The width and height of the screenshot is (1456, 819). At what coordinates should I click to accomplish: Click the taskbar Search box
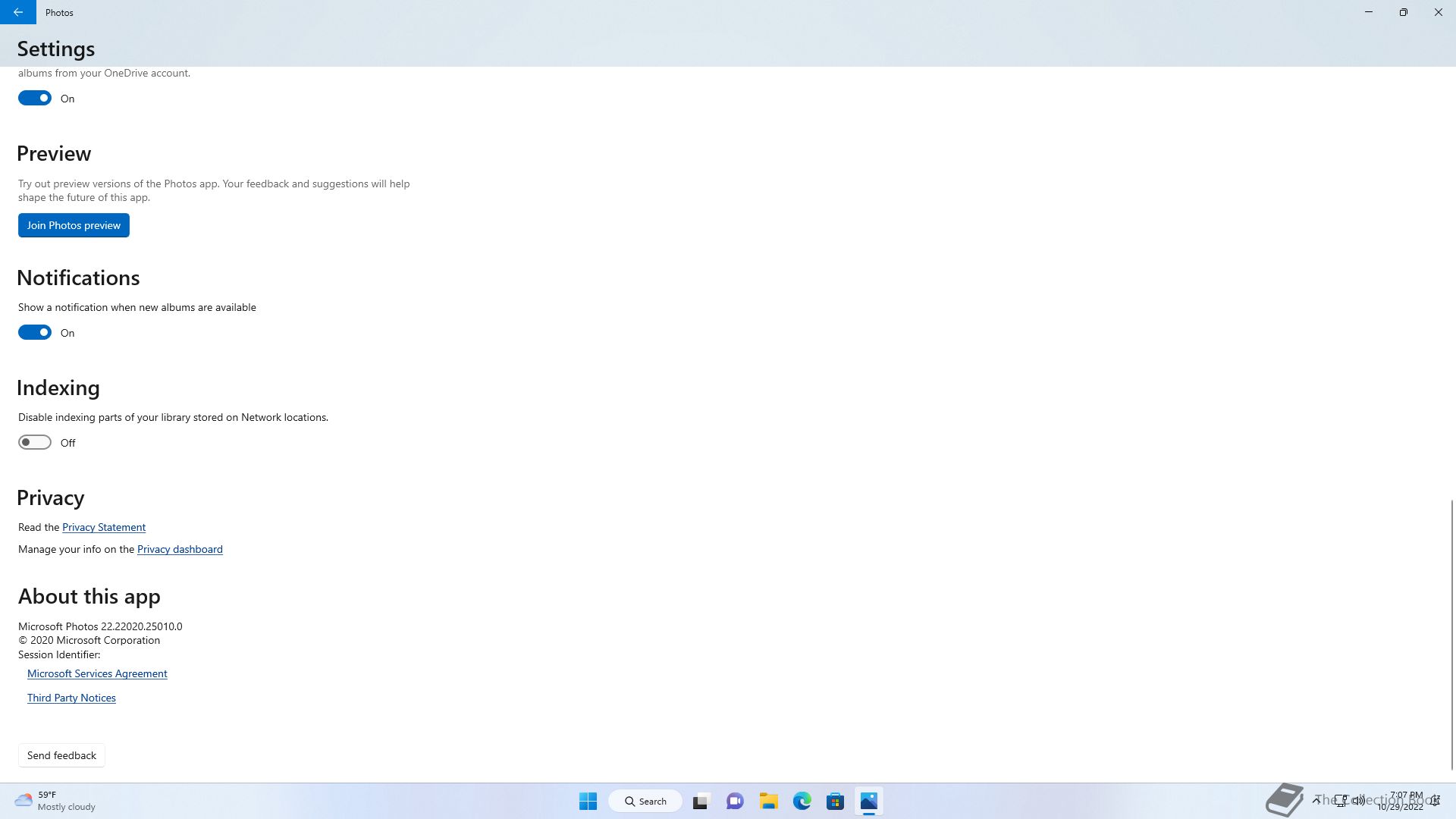click(645, 801)
